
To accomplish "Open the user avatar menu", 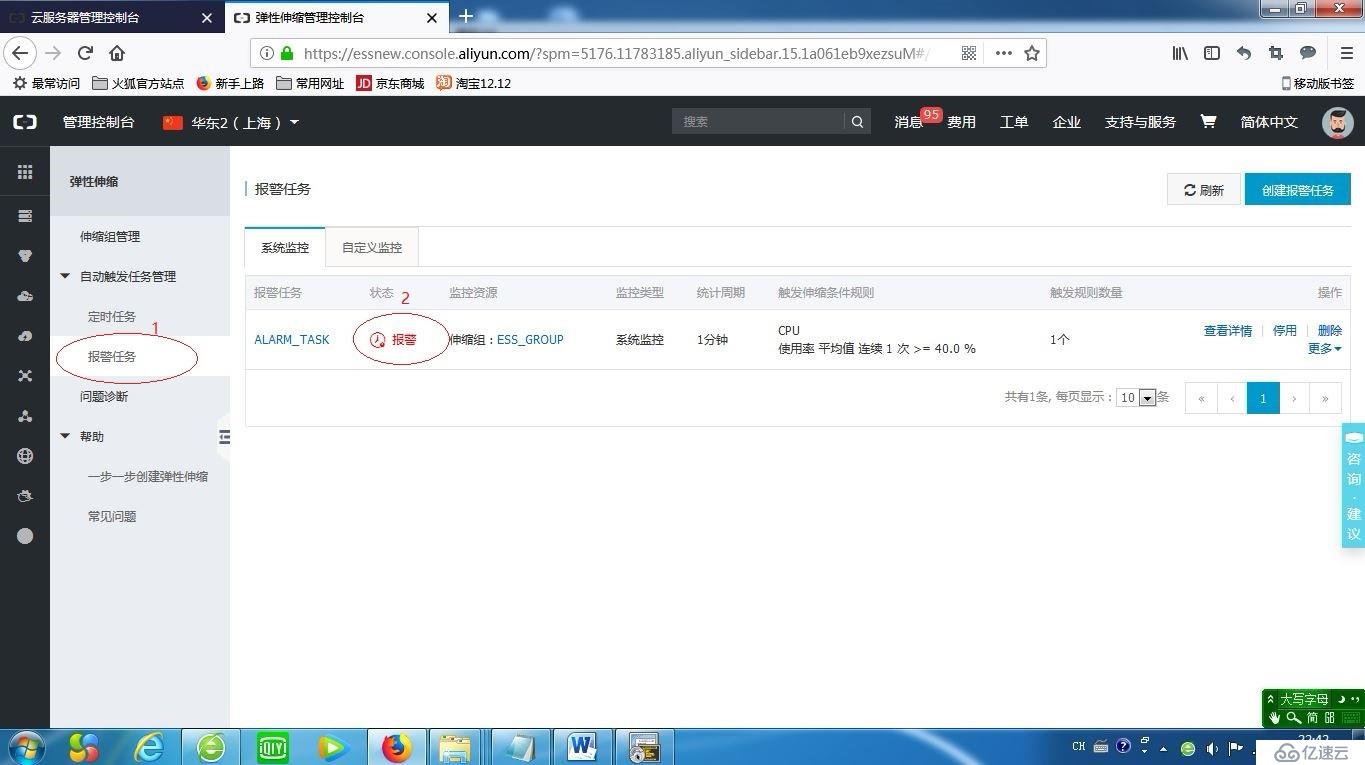I will pyautogui.click(x=1338, y=121).
